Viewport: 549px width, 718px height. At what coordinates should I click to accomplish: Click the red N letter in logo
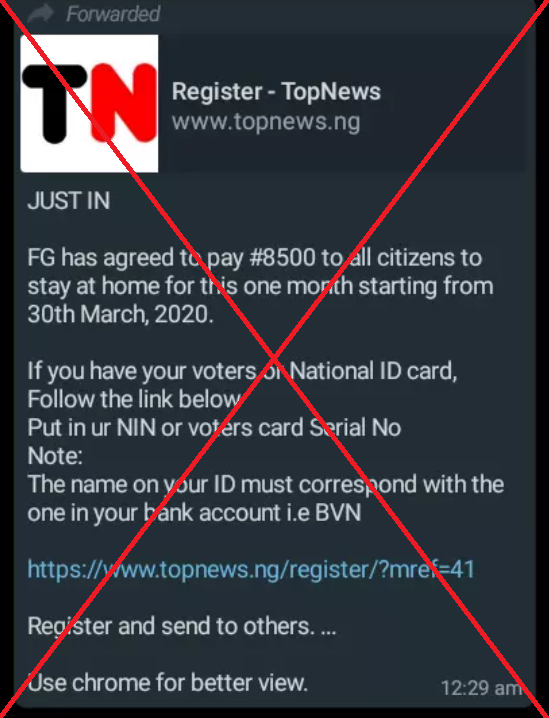124,103
